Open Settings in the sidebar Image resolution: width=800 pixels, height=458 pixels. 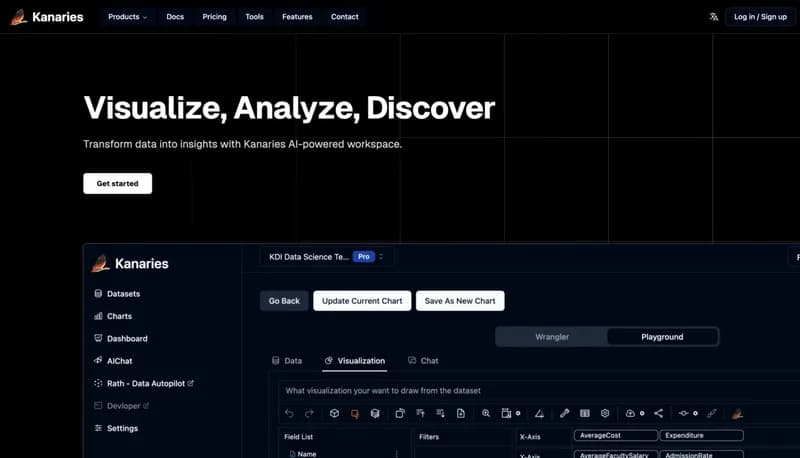[116, 428]
